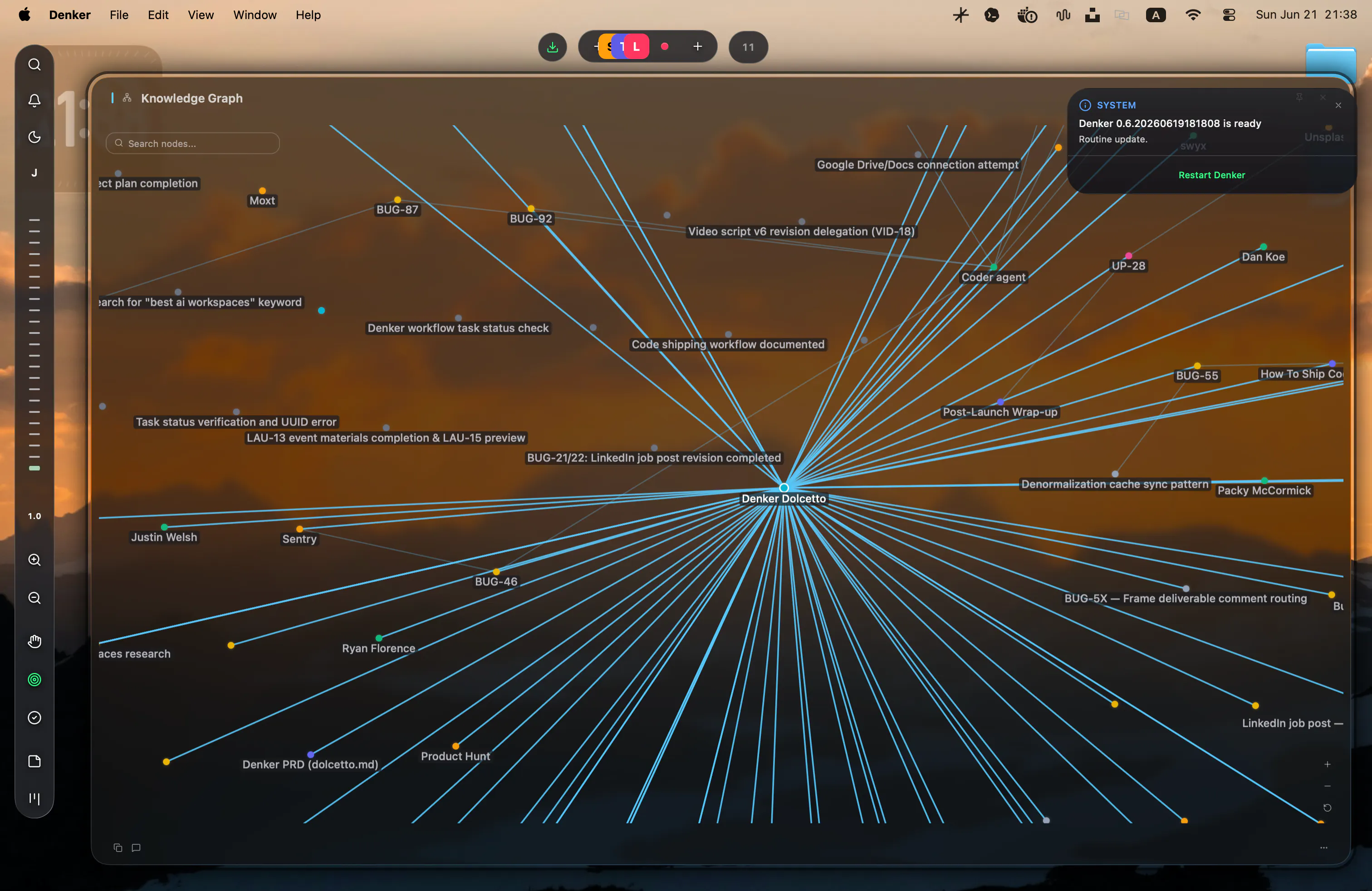This screenshot has height=891, width=1372.
Task: Open the notes document icon
Action: click(x=34, y=762)
